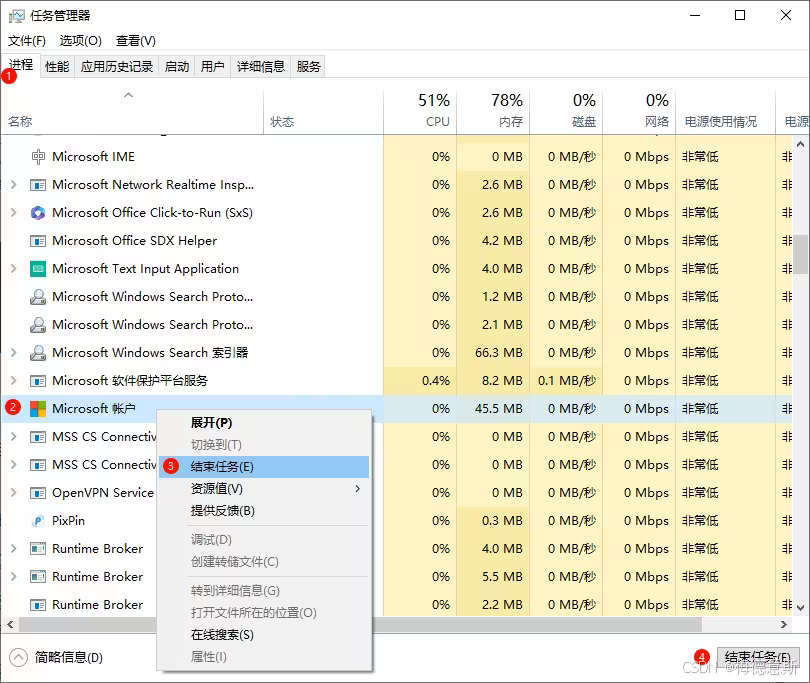810x683 pixels.
Task: Switch to the 性能 tab
Action: tap(57, 67)
